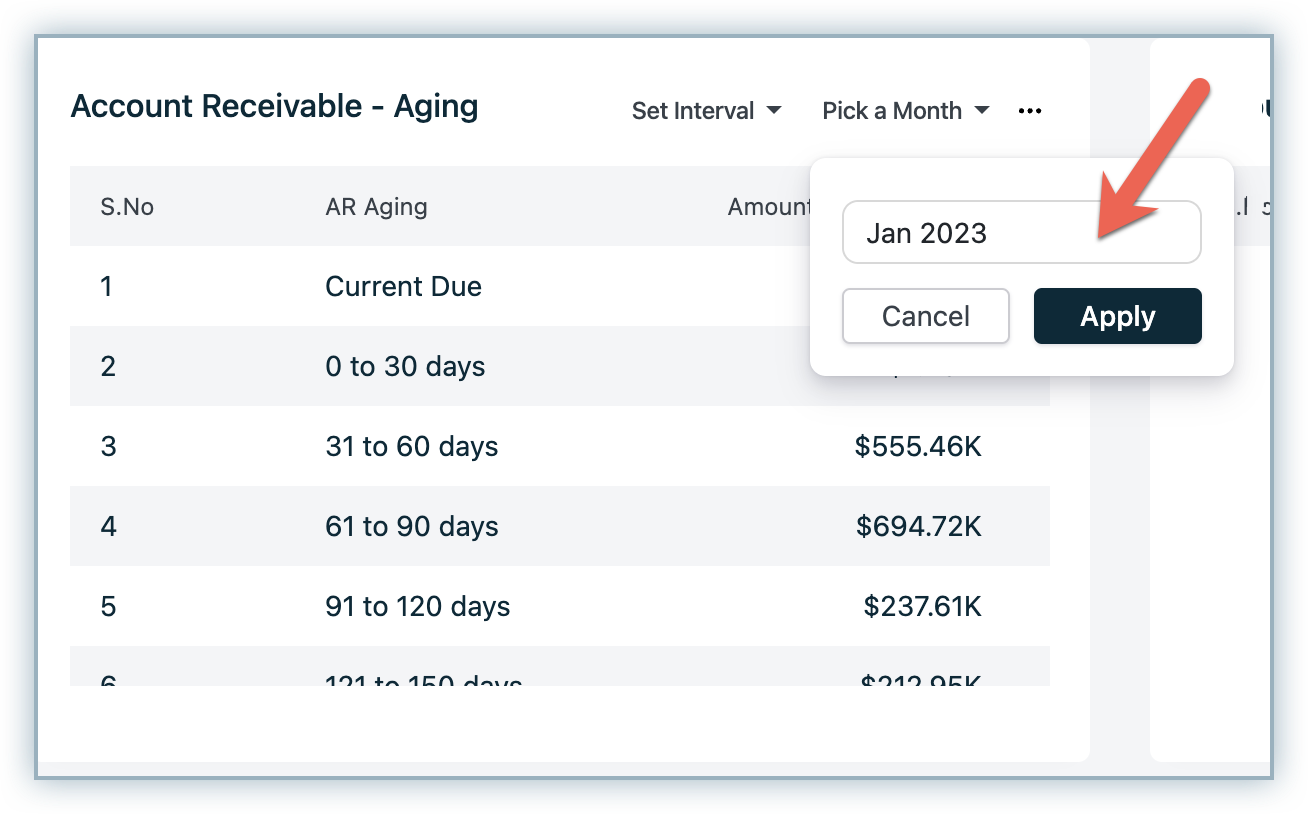Click the Amount column header

tap(768, 207)
